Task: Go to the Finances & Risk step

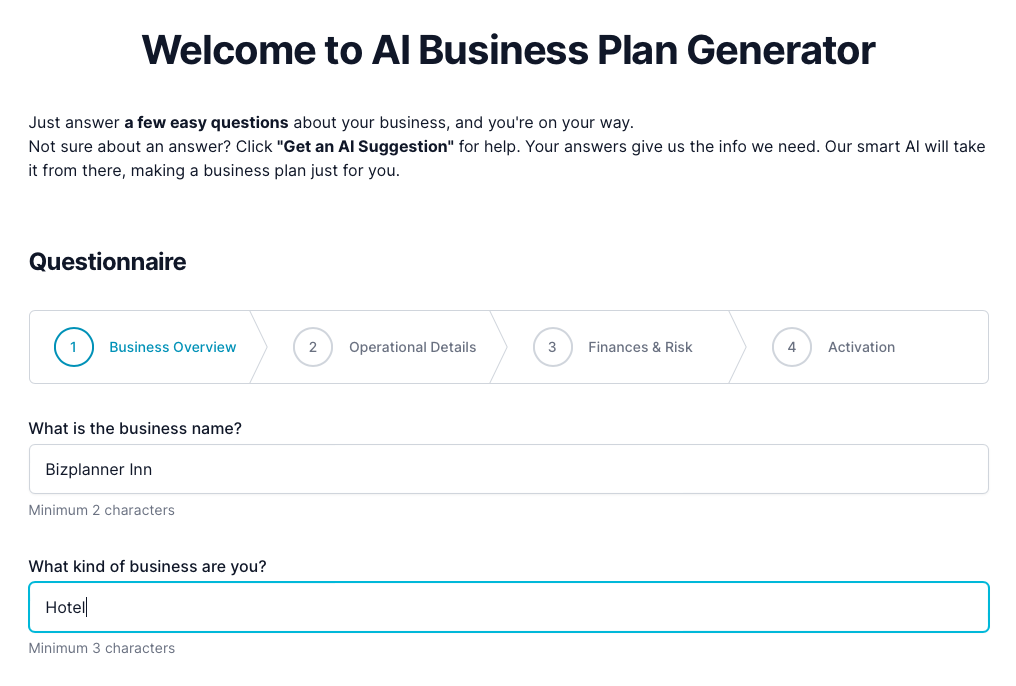Action: point(640,347)
